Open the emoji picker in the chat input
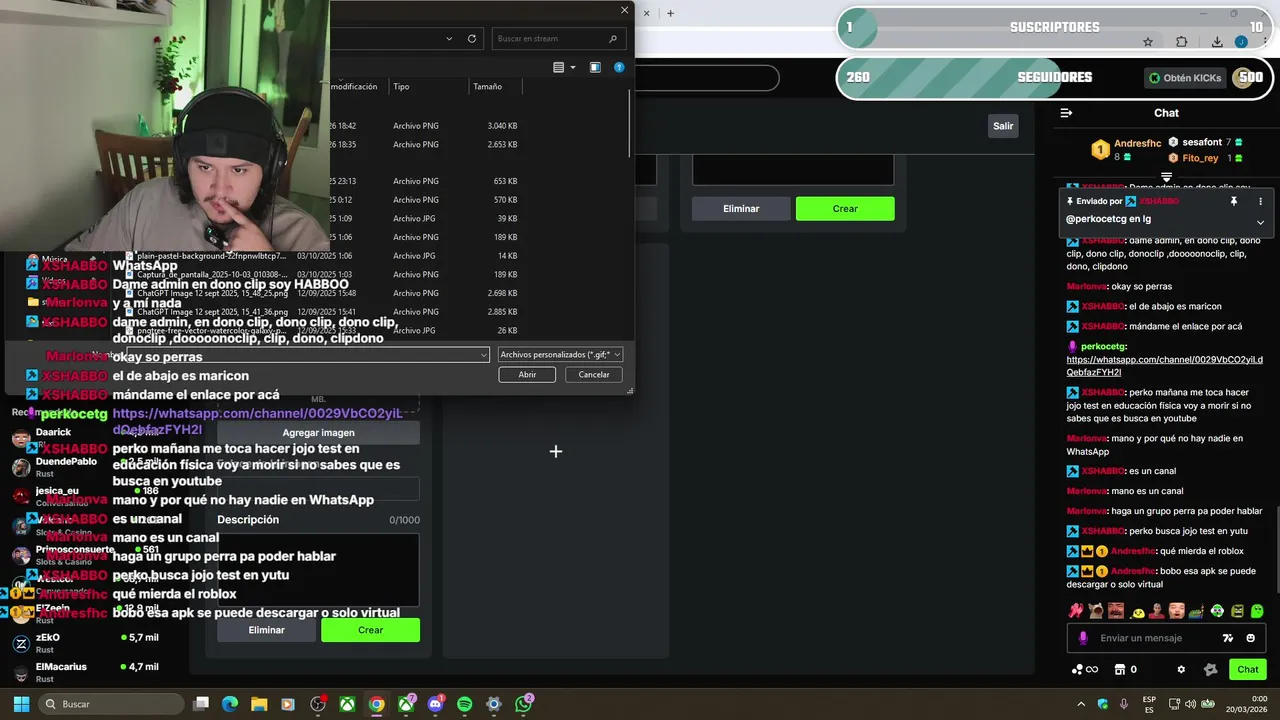The image size is (1280, 720). tap(1251, 638)
